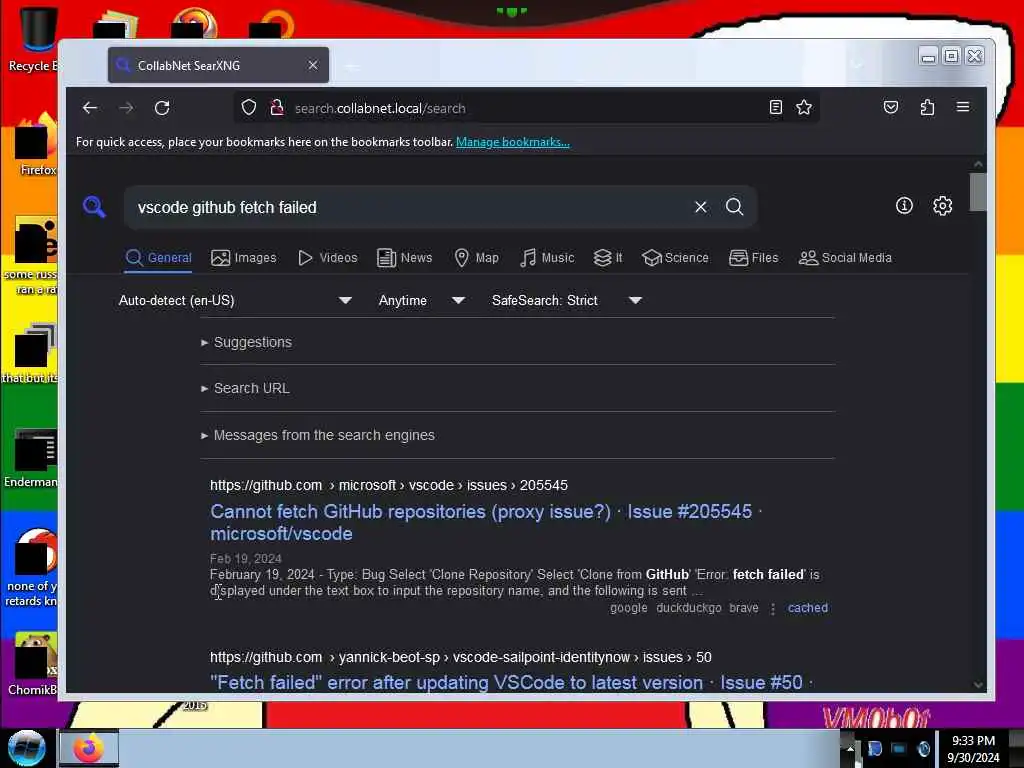This screenshot has height=768, width=1024.
Task: Click the Feb 19, 2024 result date
Action: click(x=246, y=558)
